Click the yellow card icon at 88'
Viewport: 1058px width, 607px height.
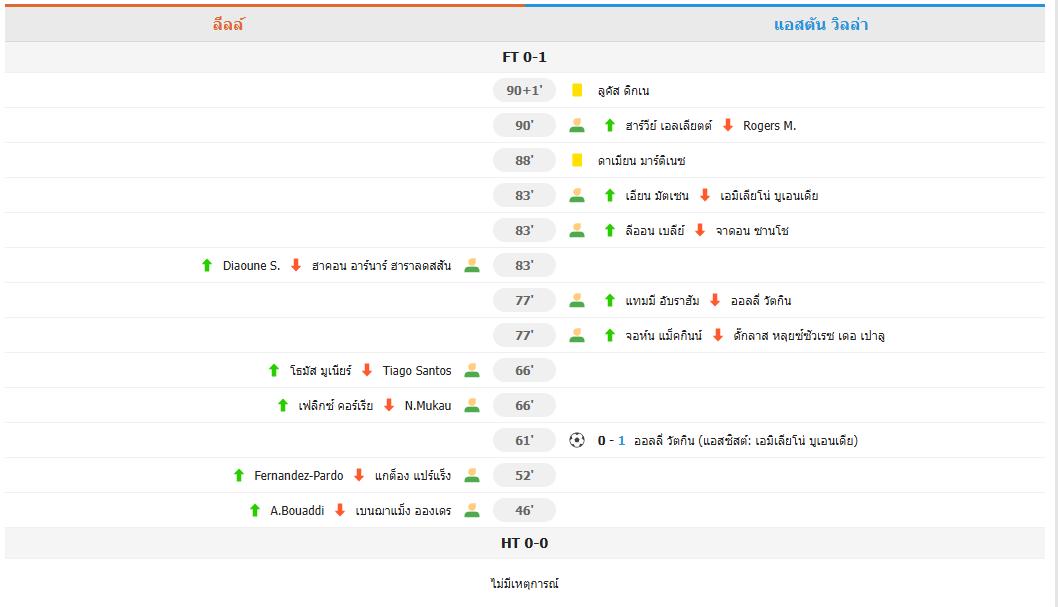577,160
